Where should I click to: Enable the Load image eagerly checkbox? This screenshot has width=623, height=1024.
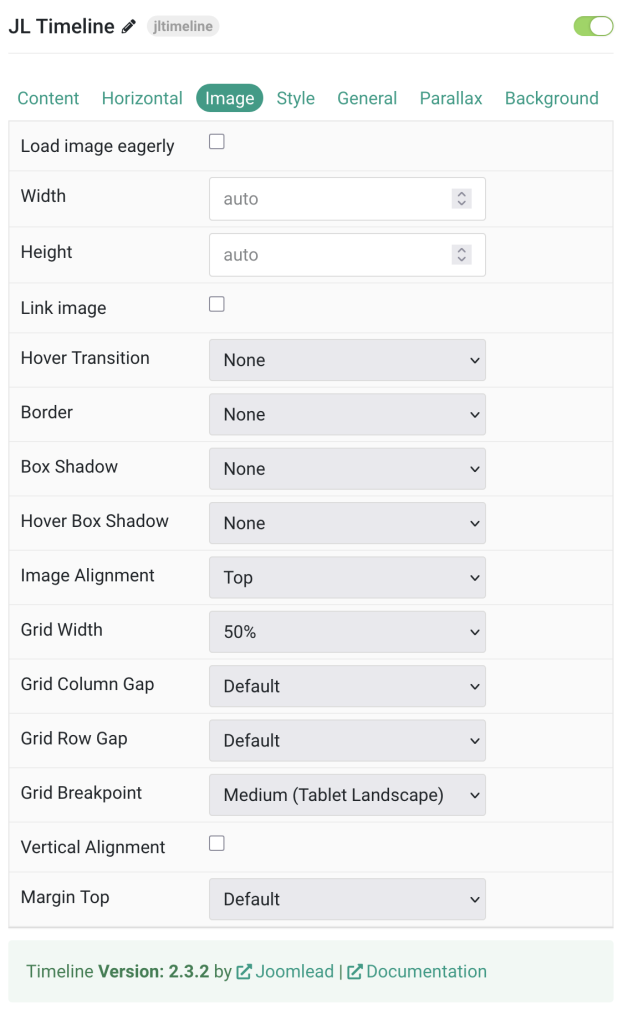pos(217,142)
